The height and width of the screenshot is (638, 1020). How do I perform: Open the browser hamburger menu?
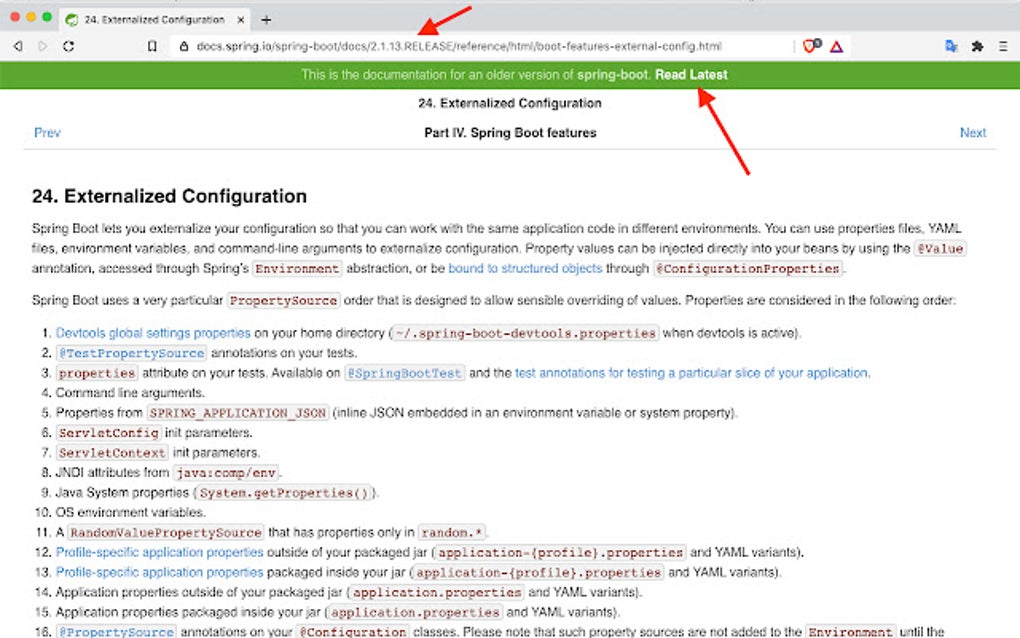1003,45
